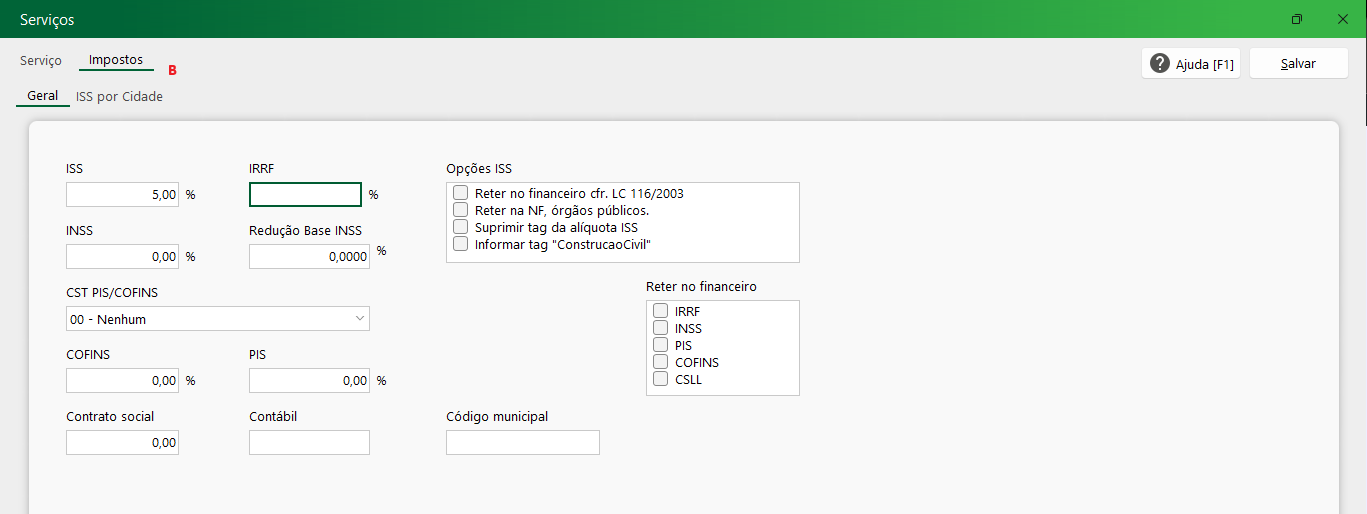The image size is (1367, 514).
Task: Close the Serviços window
Action: 1343,19
